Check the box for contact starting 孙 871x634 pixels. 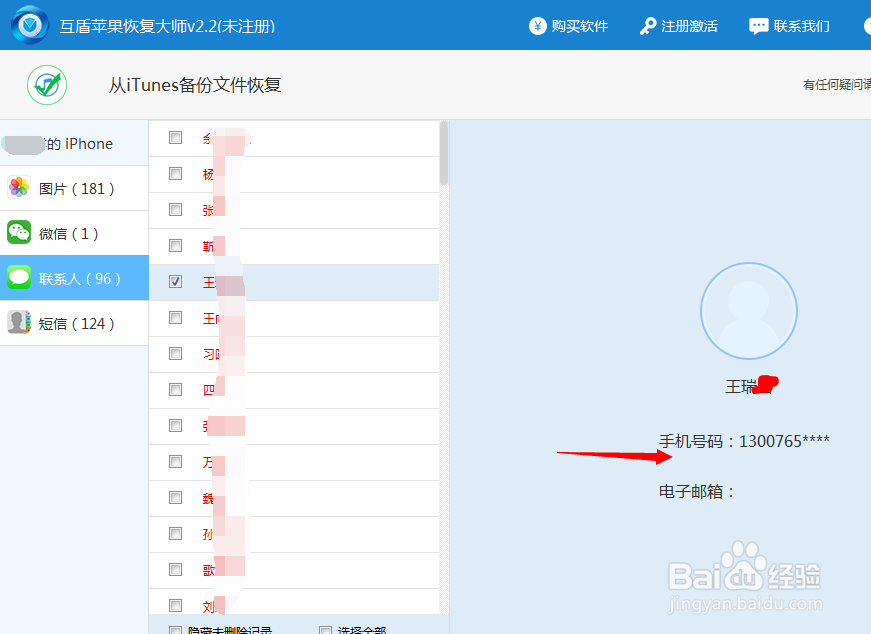(x=176, y=533)
